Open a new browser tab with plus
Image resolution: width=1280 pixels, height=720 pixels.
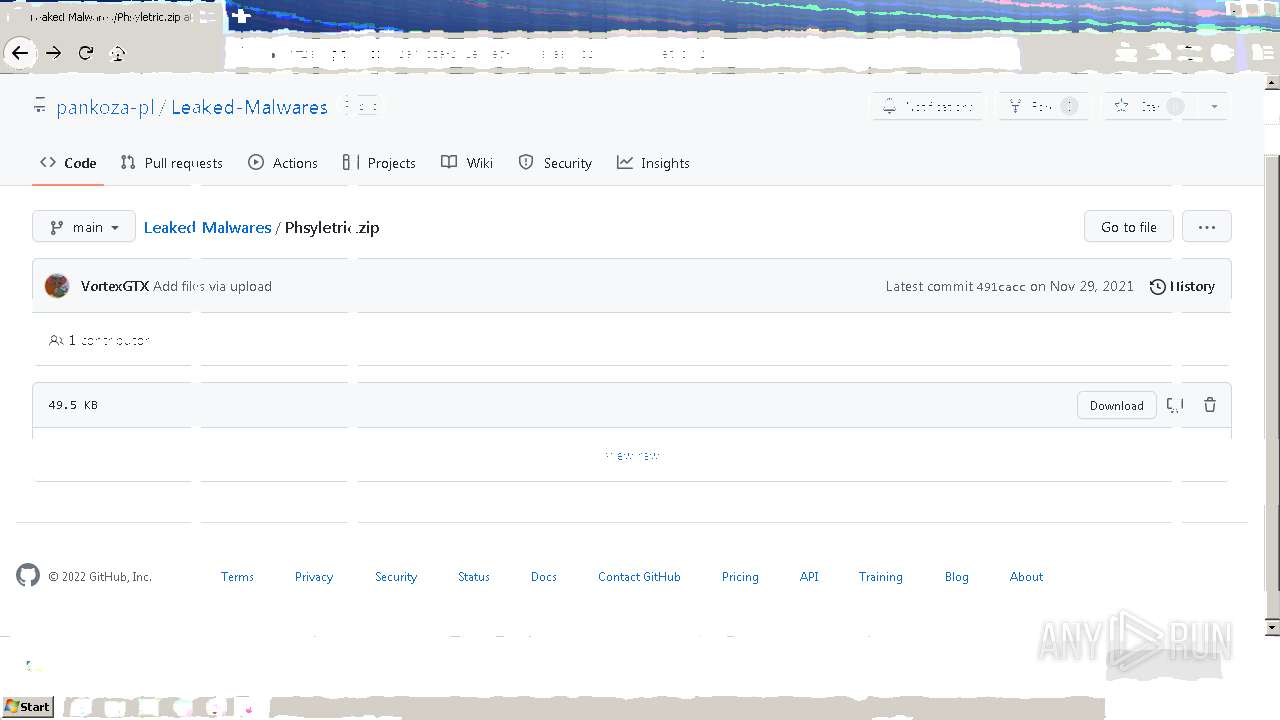pos(241,17)
